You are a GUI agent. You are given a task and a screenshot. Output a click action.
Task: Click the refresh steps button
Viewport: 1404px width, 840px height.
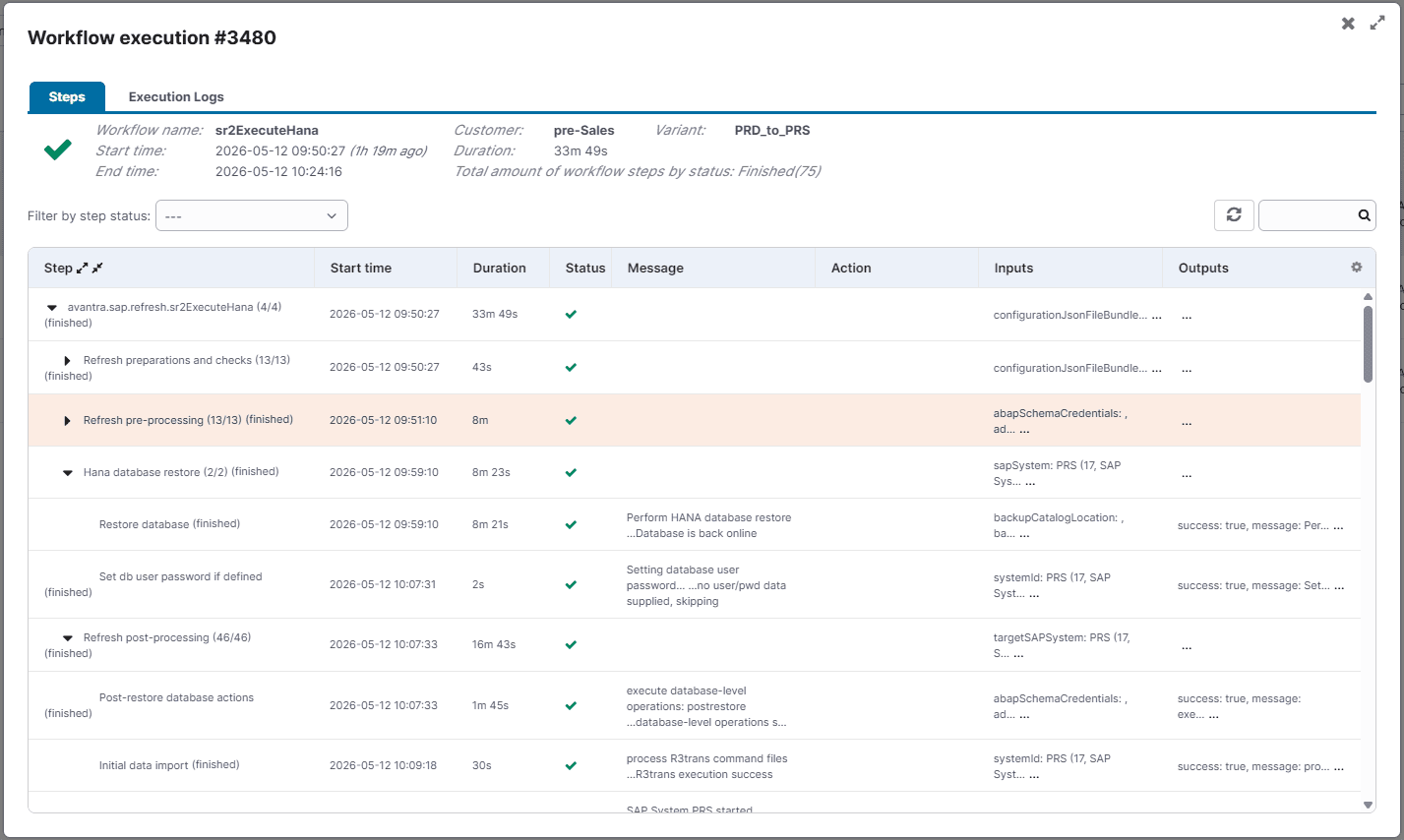[1234, 214]
